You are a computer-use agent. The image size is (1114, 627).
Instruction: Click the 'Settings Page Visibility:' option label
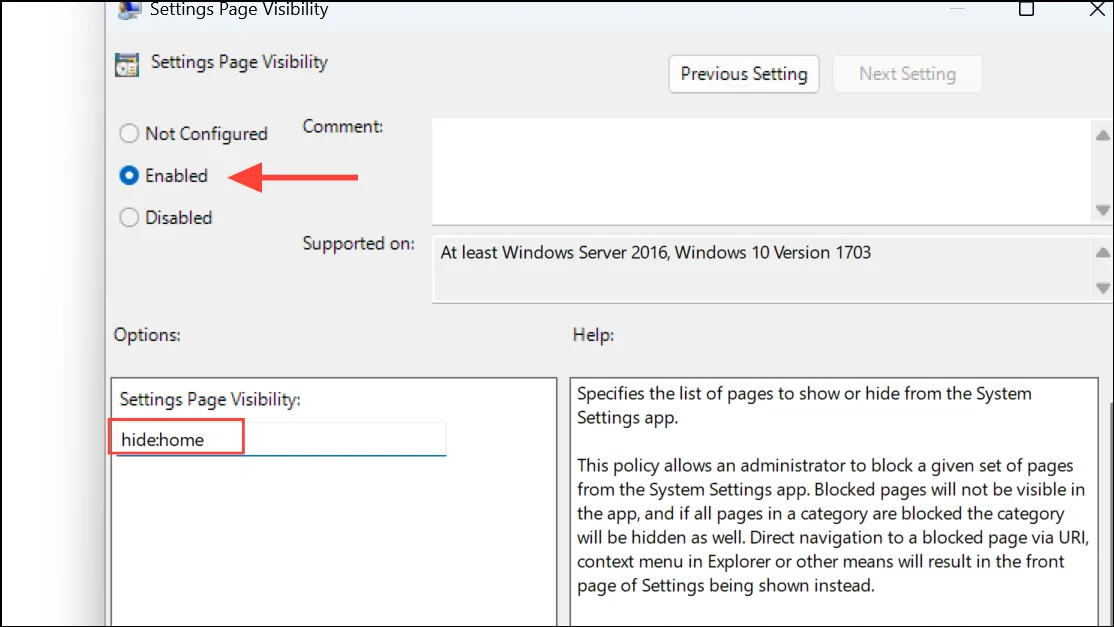(x=210, y=400)
